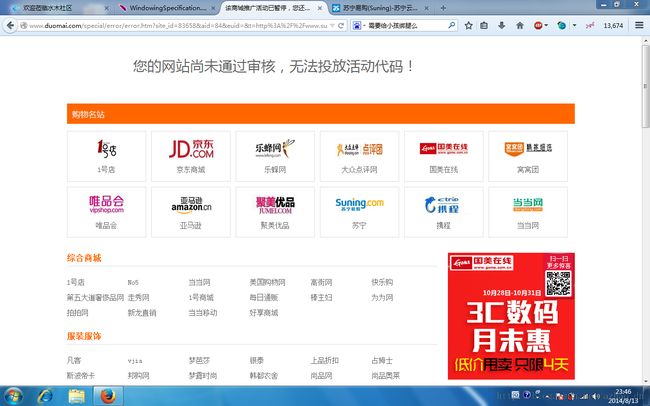The image size is (650, 406).
Task: Open the bookmarks list icon
Action: tap(484, 26)
